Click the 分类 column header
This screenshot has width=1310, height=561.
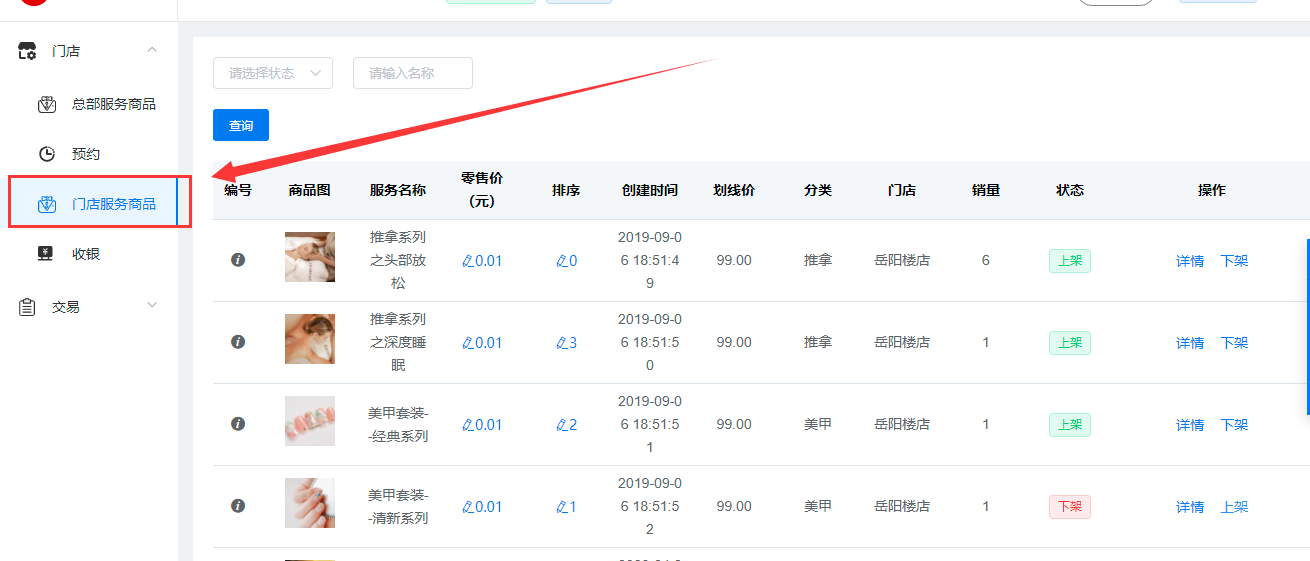pos(818,190)
